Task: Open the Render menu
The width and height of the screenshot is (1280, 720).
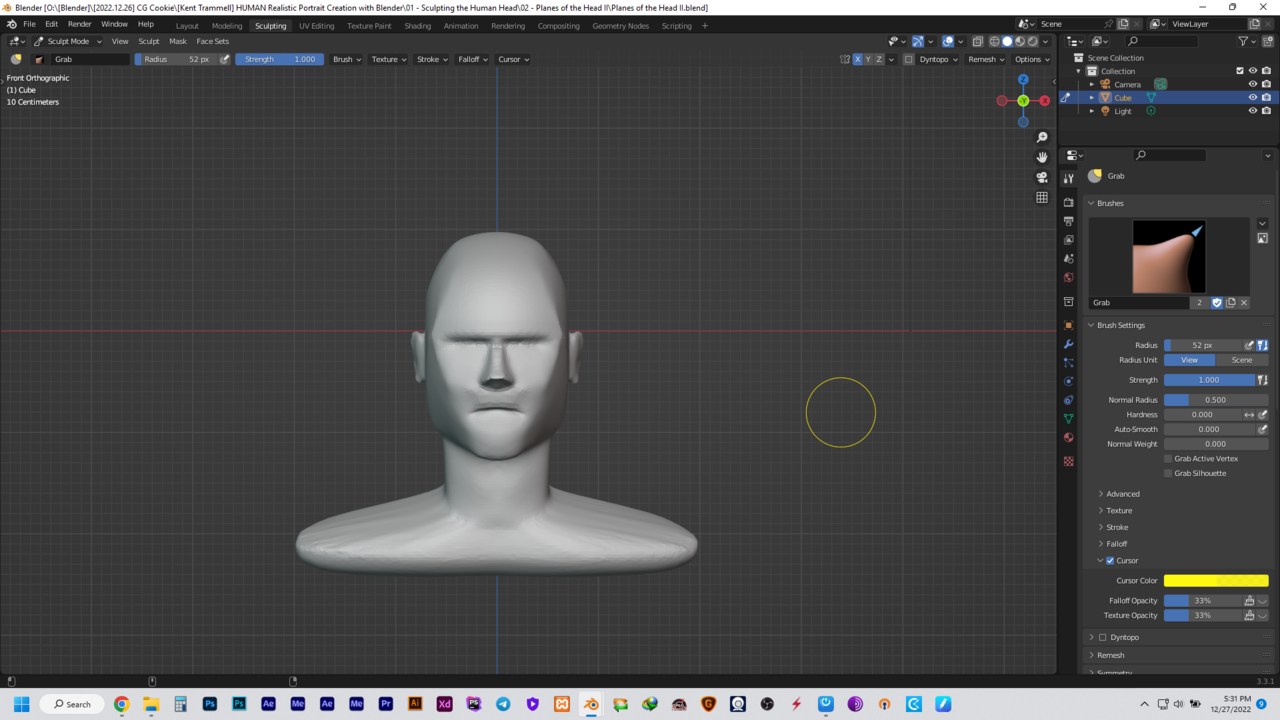Action: coord(80,24)
